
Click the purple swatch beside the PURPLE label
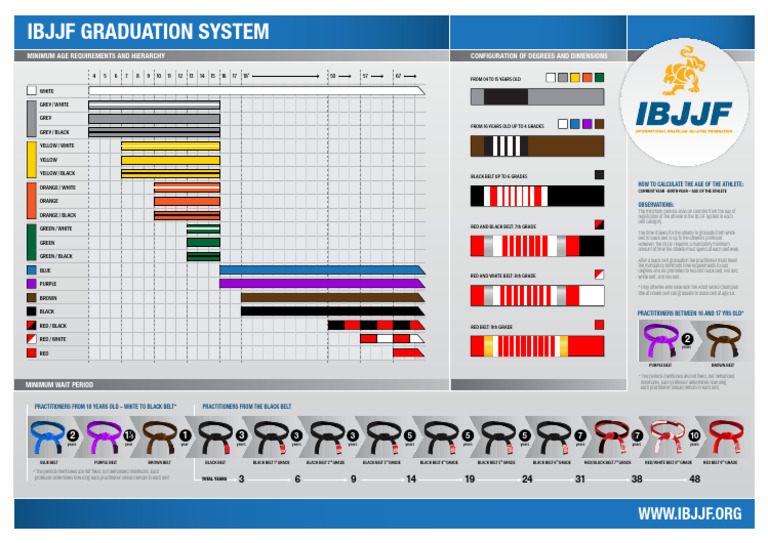(32, 284)
